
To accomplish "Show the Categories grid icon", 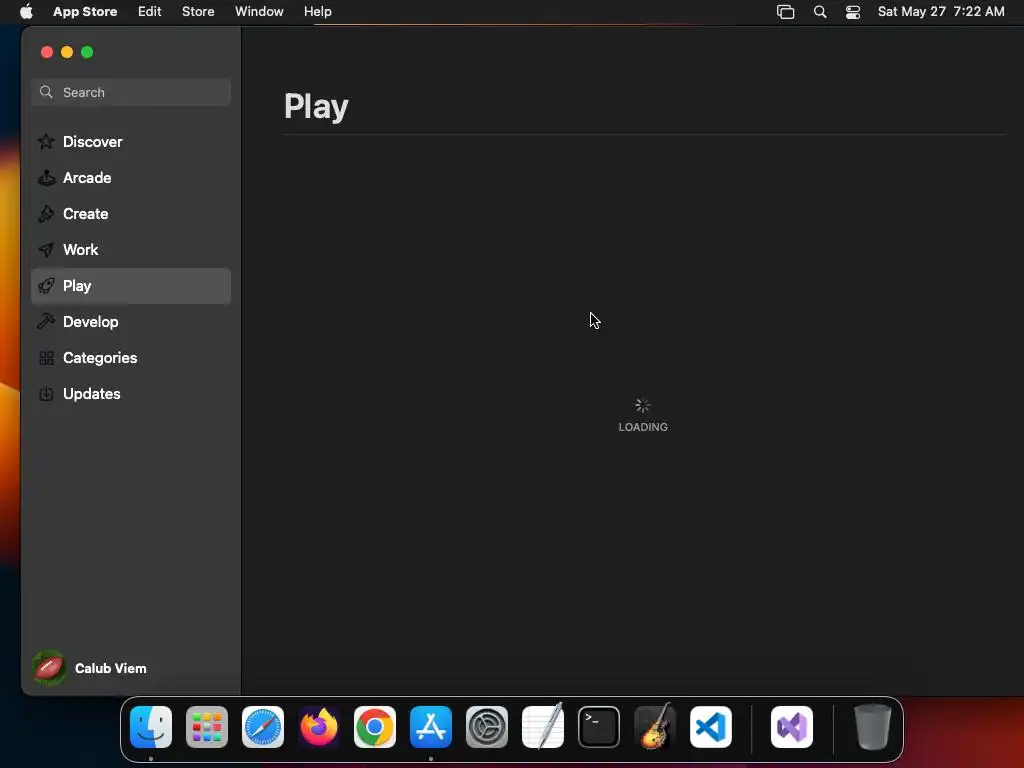I will (46, 358).
